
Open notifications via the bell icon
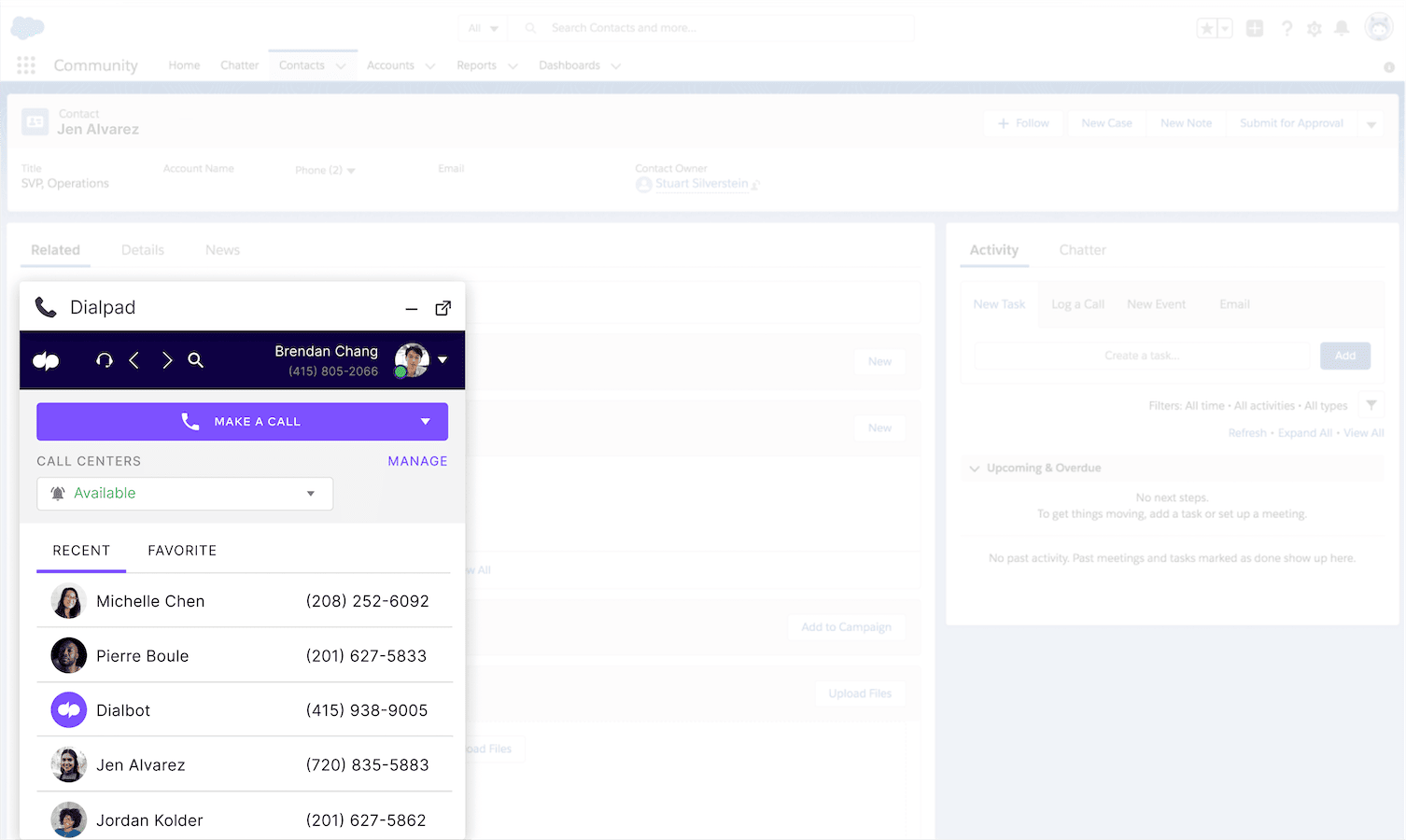(1343, 28)
